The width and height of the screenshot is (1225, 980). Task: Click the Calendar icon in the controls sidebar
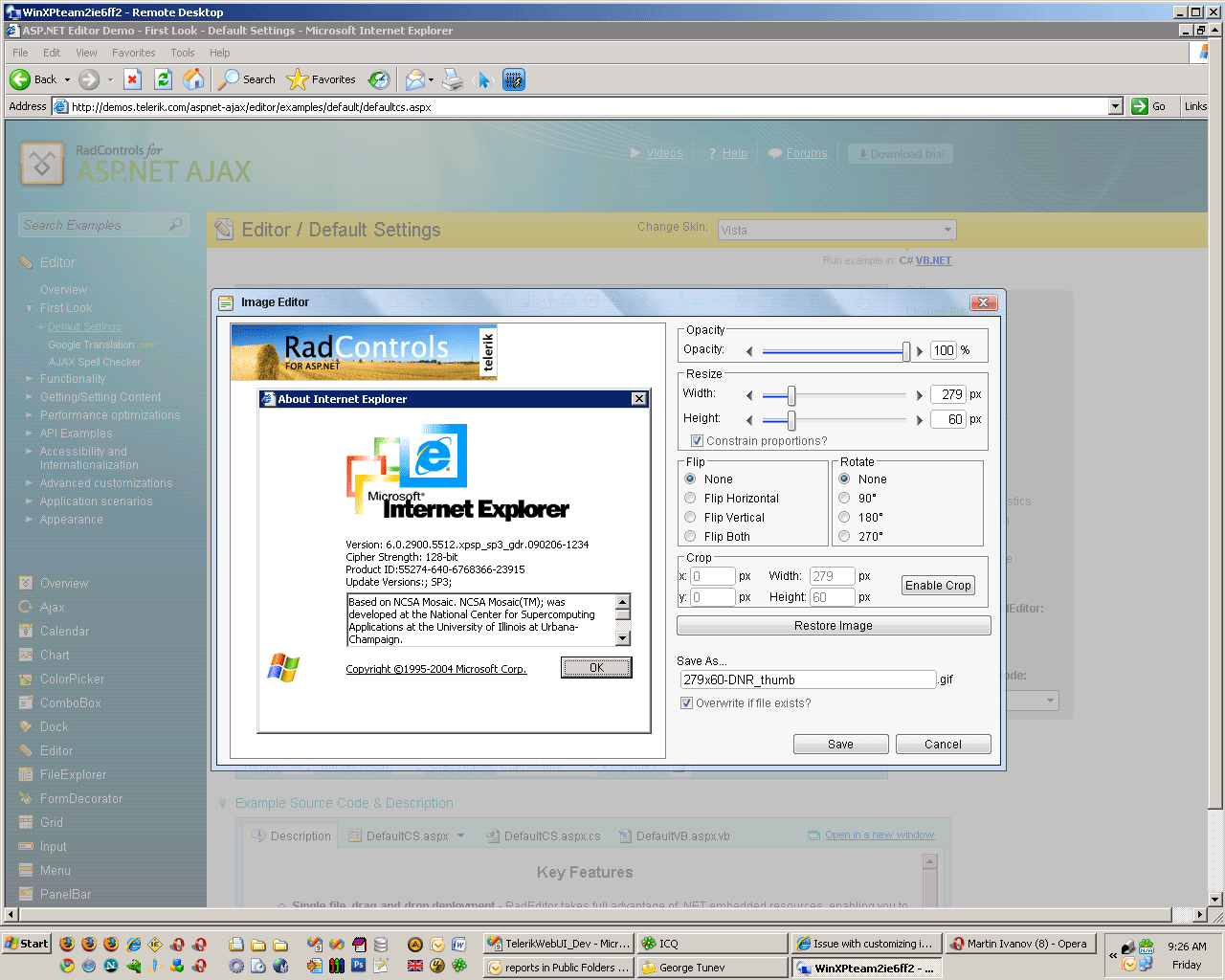[26, 631]
